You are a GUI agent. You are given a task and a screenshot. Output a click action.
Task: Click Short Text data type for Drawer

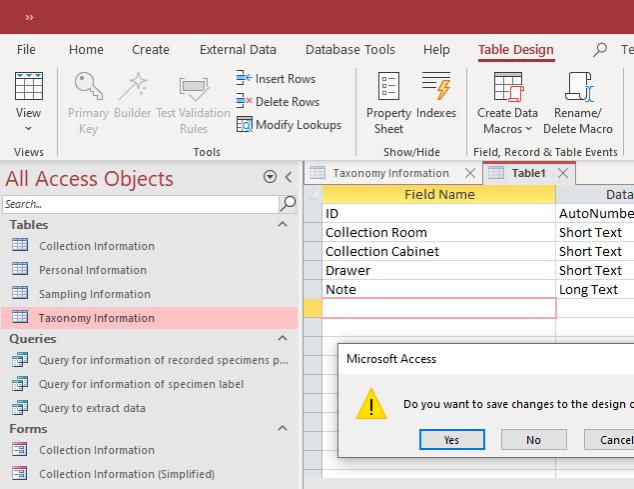595,270
